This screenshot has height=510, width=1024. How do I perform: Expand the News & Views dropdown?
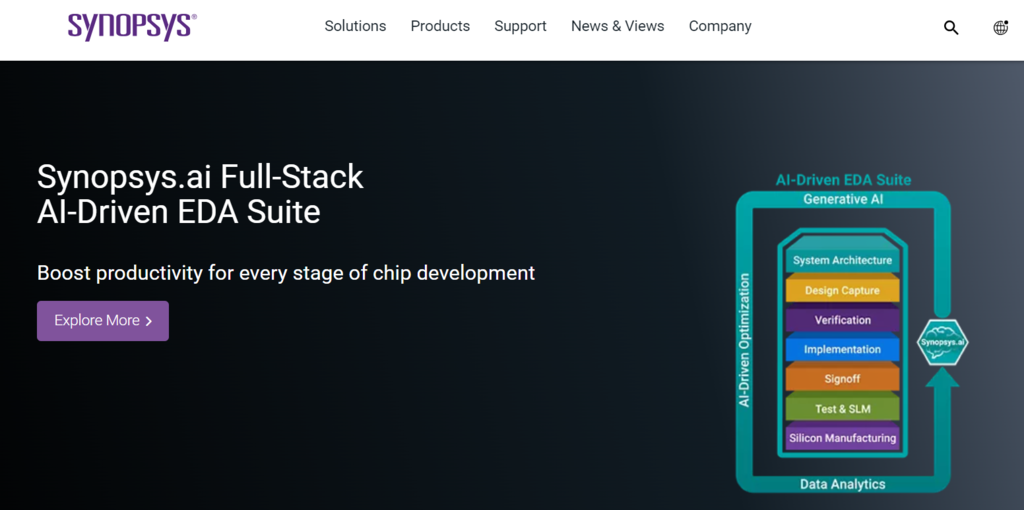617,26
